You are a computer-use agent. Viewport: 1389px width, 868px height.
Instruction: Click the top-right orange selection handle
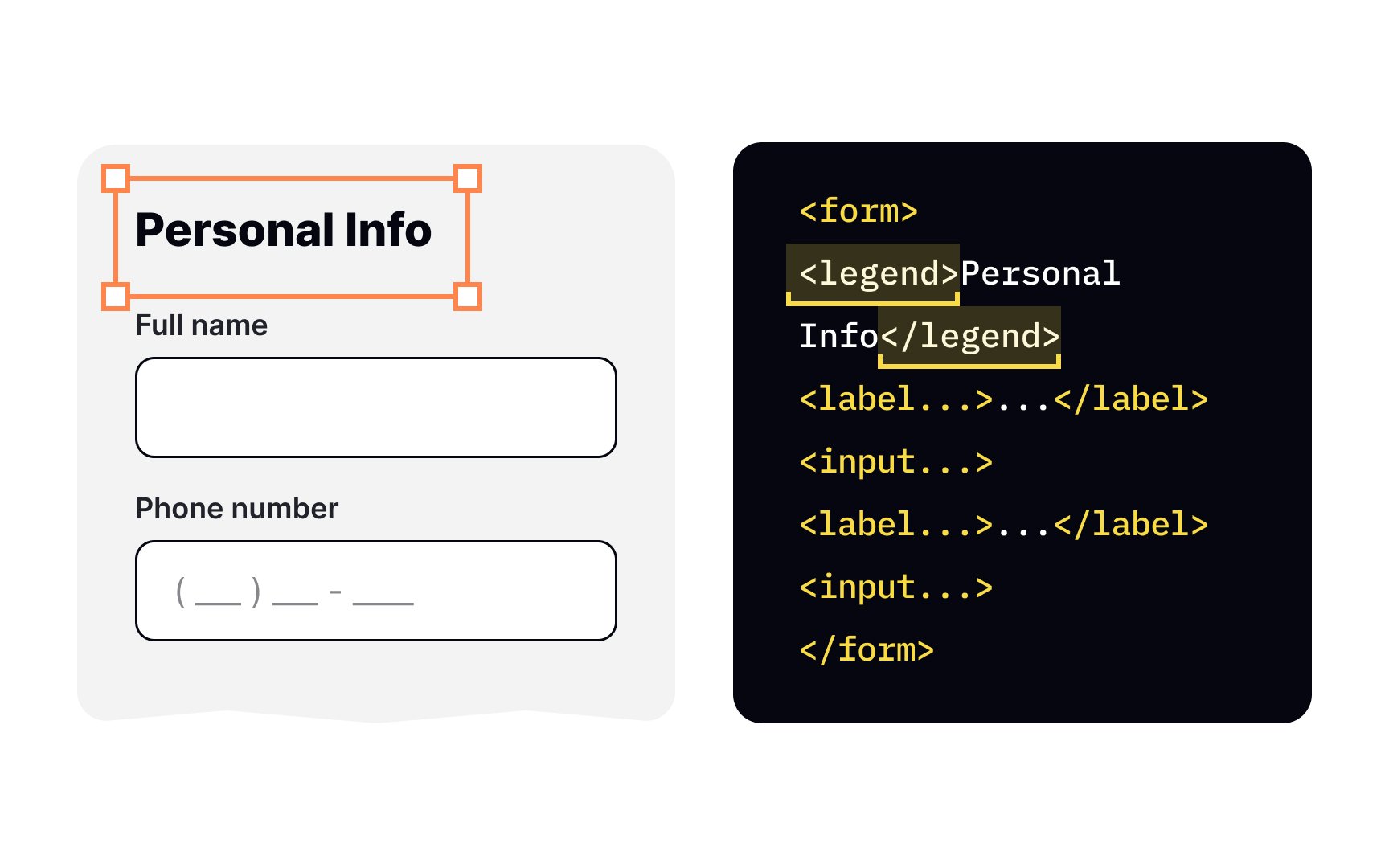468,178
